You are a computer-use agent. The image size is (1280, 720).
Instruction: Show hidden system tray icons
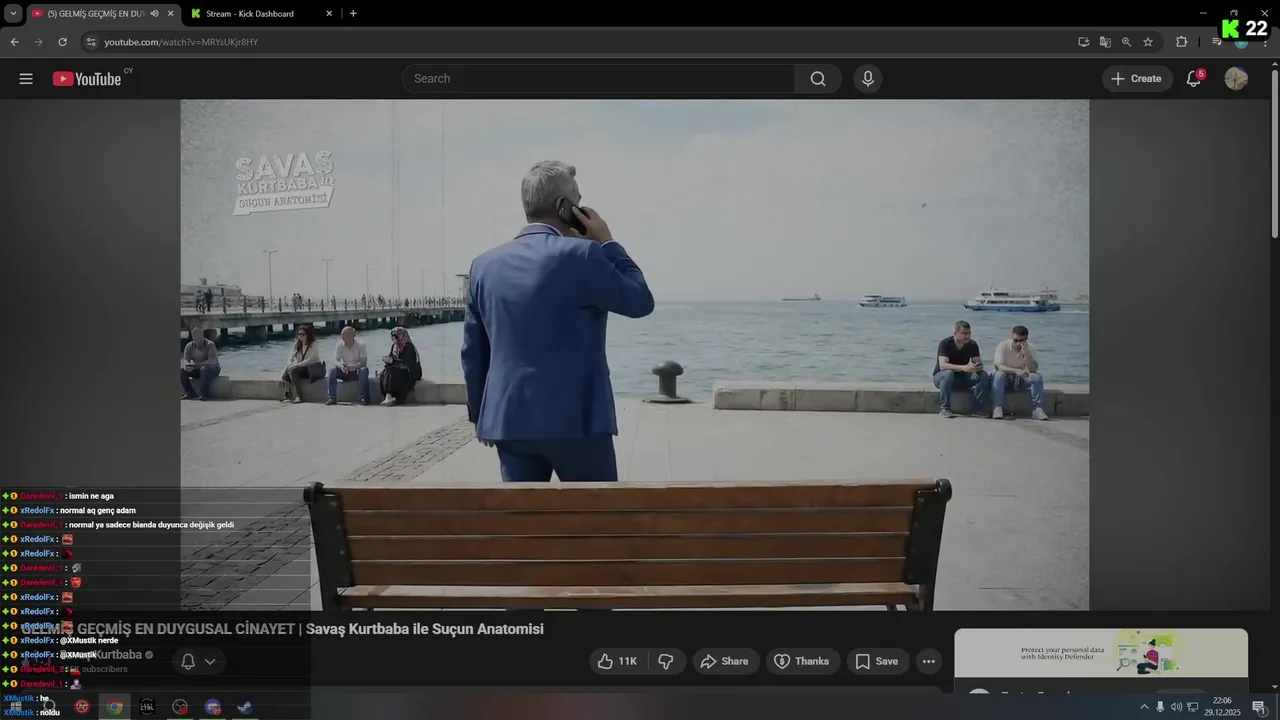1145,707
